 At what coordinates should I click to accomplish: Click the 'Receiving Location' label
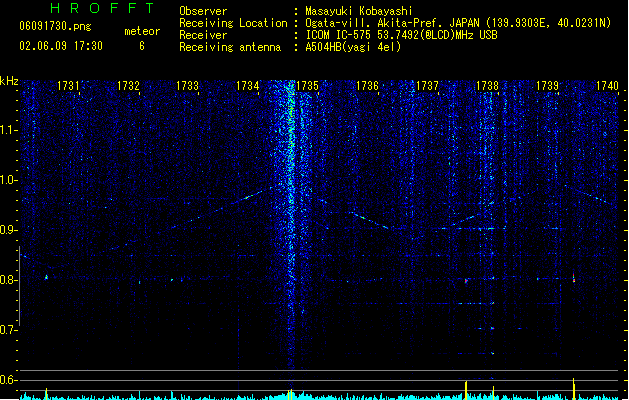pyautogui.click(x=233, y=23)
